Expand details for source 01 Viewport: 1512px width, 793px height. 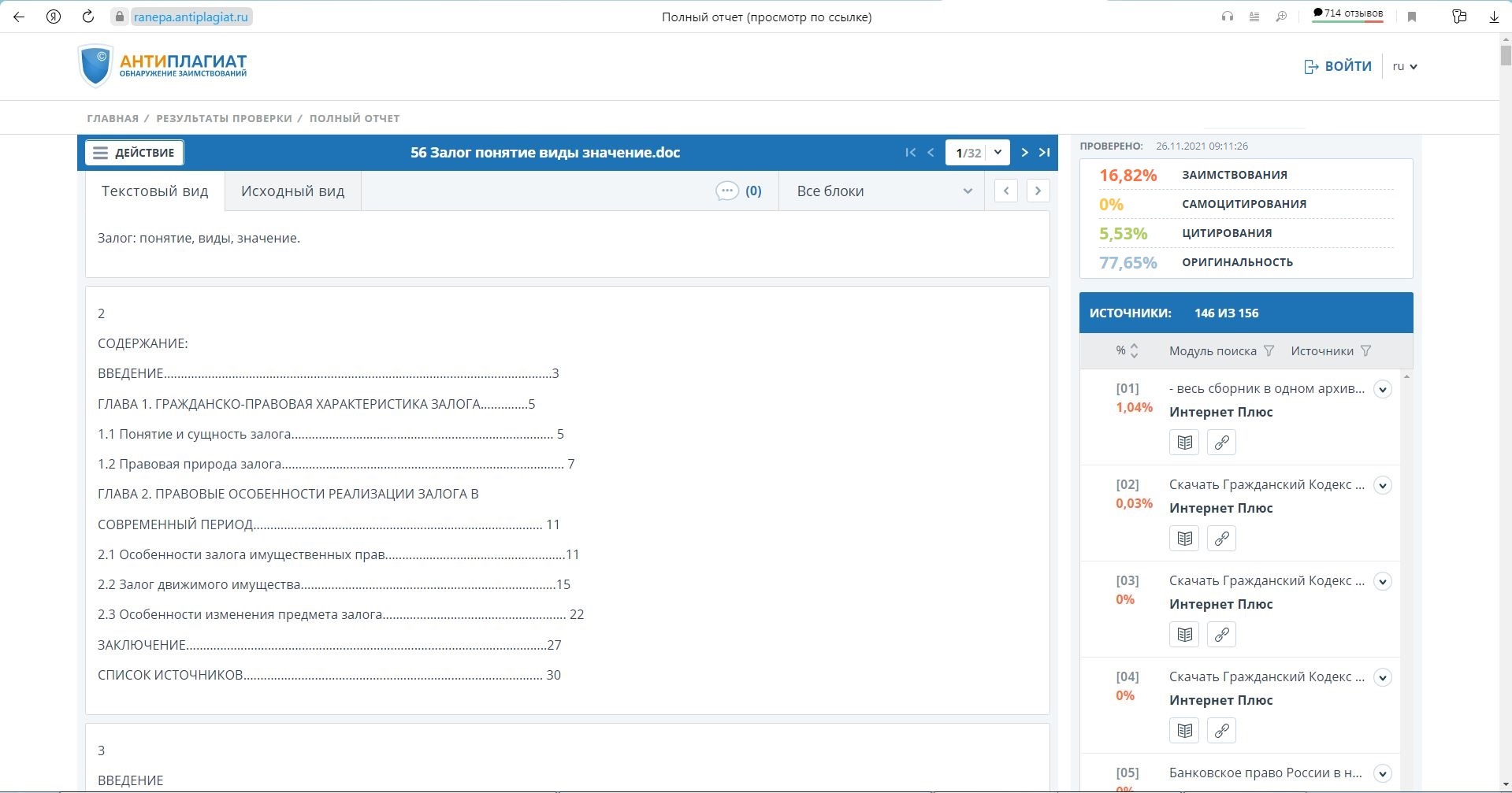[x=1382, y=390]
